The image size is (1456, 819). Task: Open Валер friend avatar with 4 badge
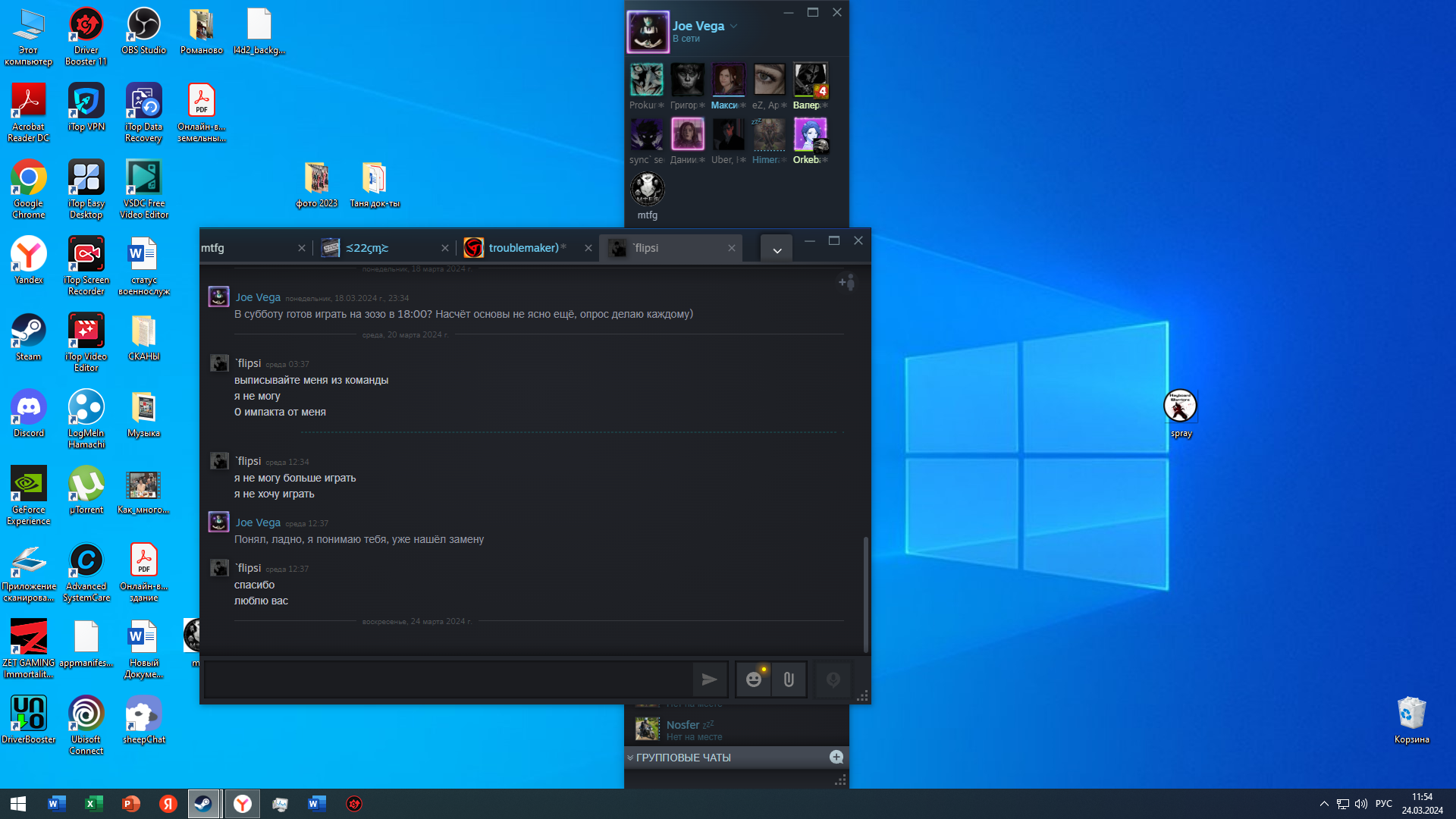(811, 80)
